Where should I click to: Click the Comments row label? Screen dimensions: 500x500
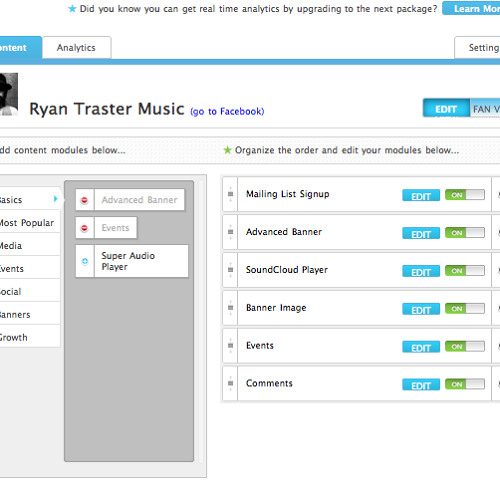269,383
